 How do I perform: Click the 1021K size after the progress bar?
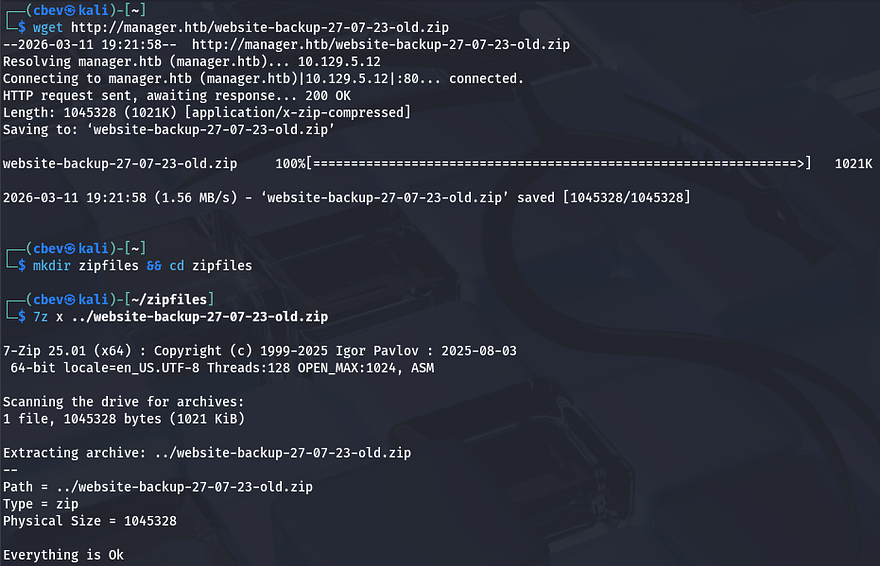(x=853, y=163)
